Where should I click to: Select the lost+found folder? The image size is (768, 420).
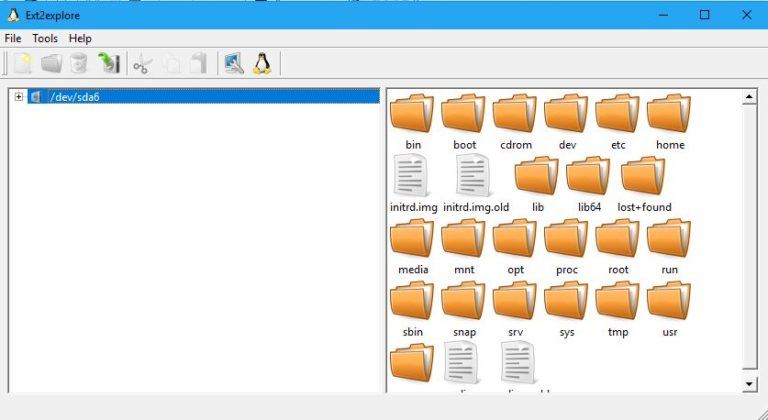click(x=644, y=185)
